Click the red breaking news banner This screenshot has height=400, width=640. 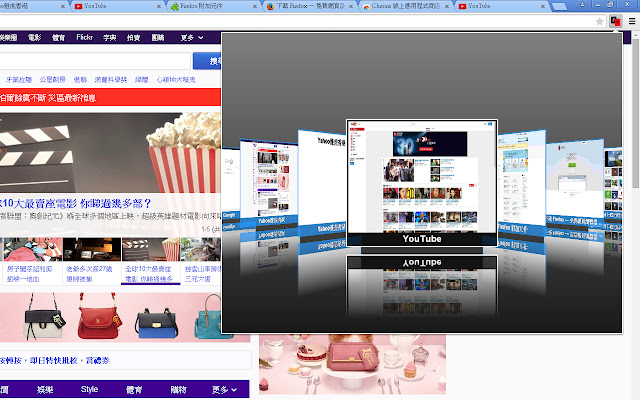pyautogui.click(x=110, y=98)
